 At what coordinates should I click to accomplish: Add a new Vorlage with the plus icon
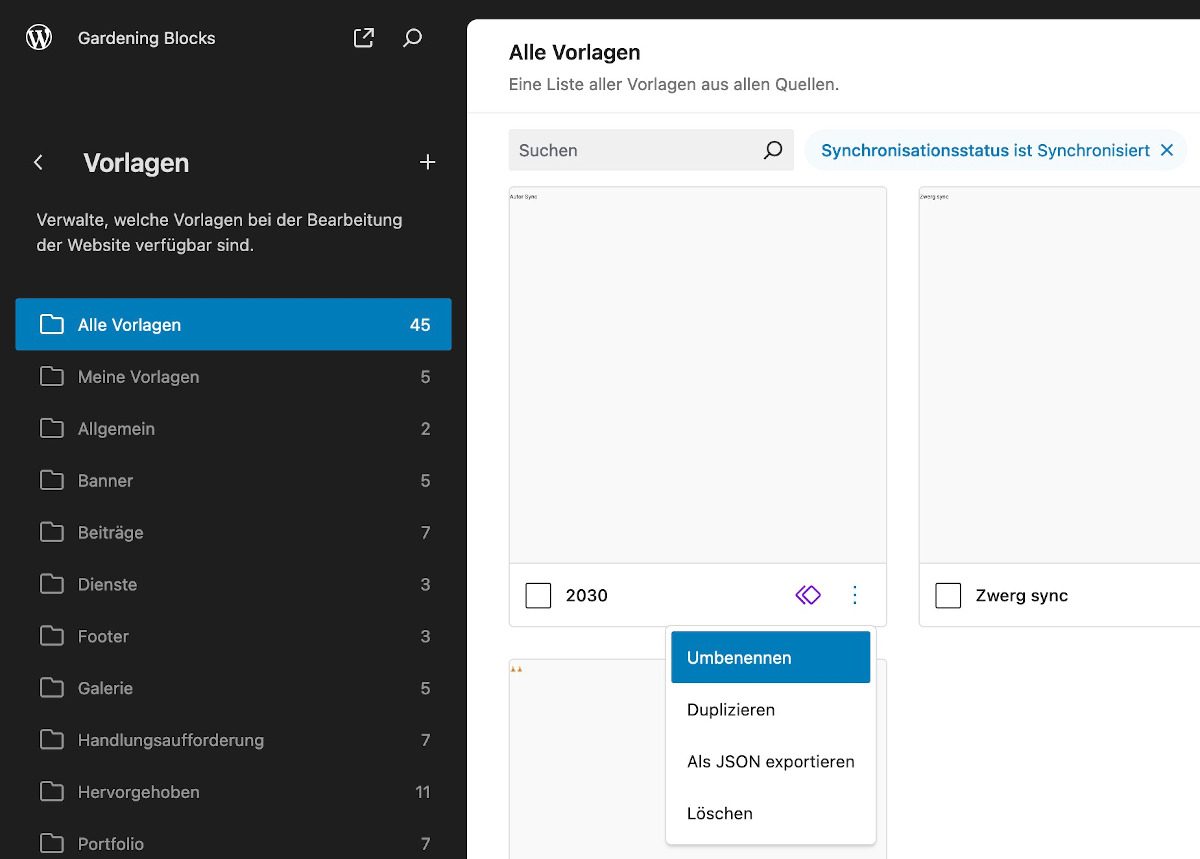click(428, 162)
